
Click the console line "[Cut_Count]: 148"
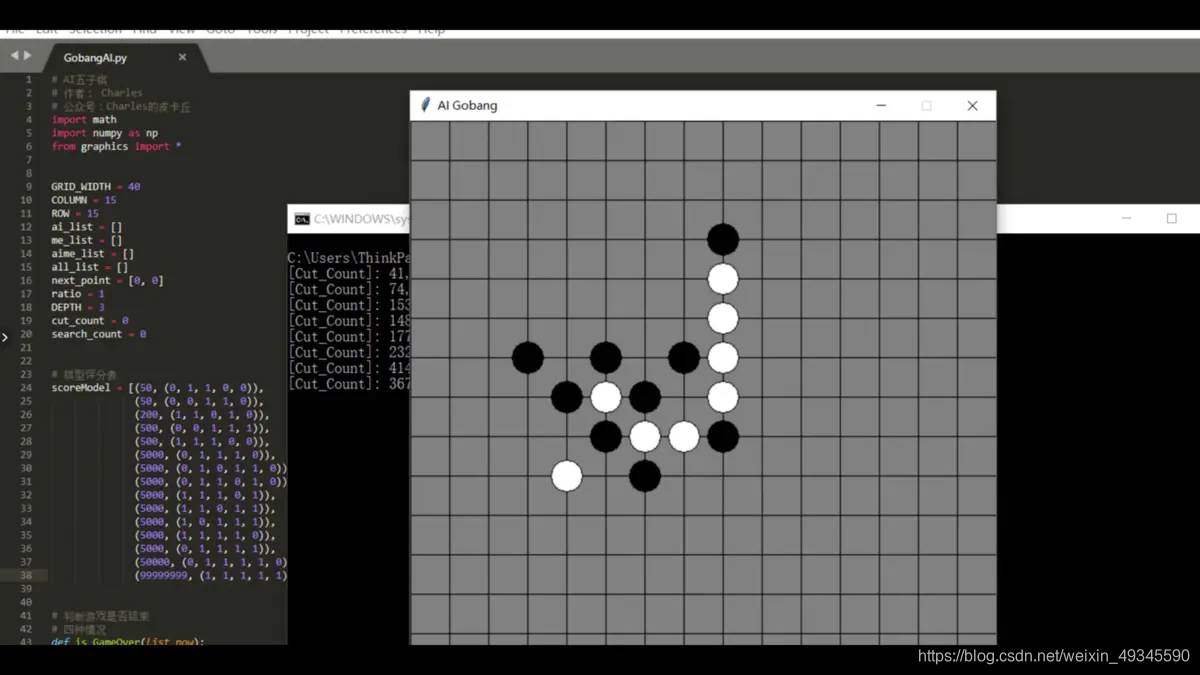tap(348, 321)
